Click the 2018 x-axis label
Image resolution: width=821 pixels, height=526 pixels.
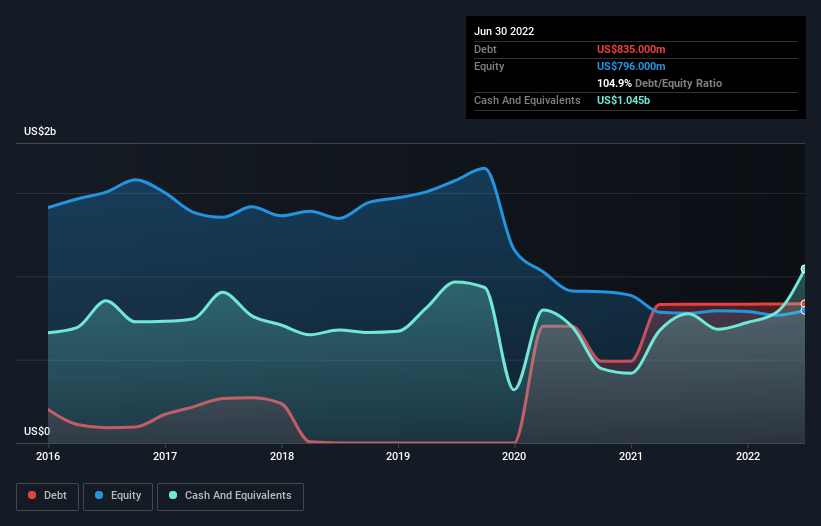[282, 456]
